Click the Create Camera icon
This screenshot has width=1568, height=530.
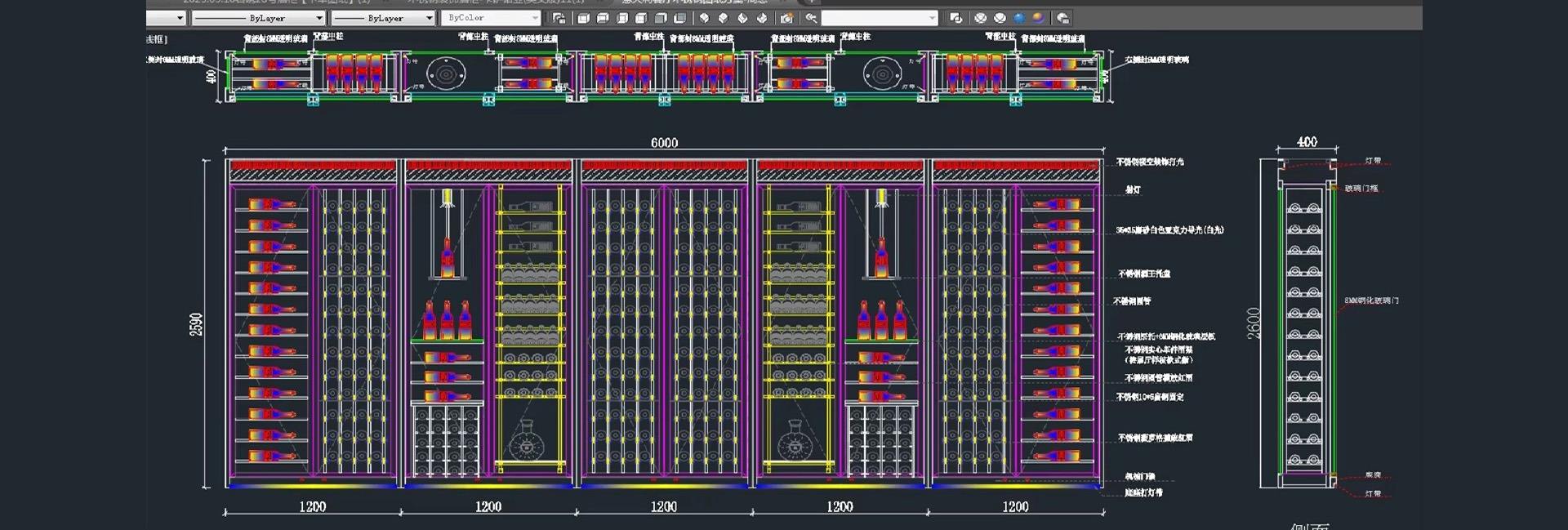pyautogui.click(x=786, y=18)
